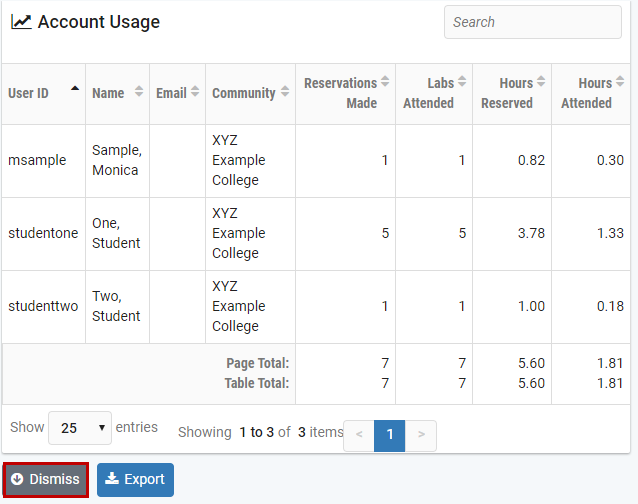Click the name cell Sample, Monica
Image resolution: width=638 pixels, height=504 pixels.
pos(117,161)
